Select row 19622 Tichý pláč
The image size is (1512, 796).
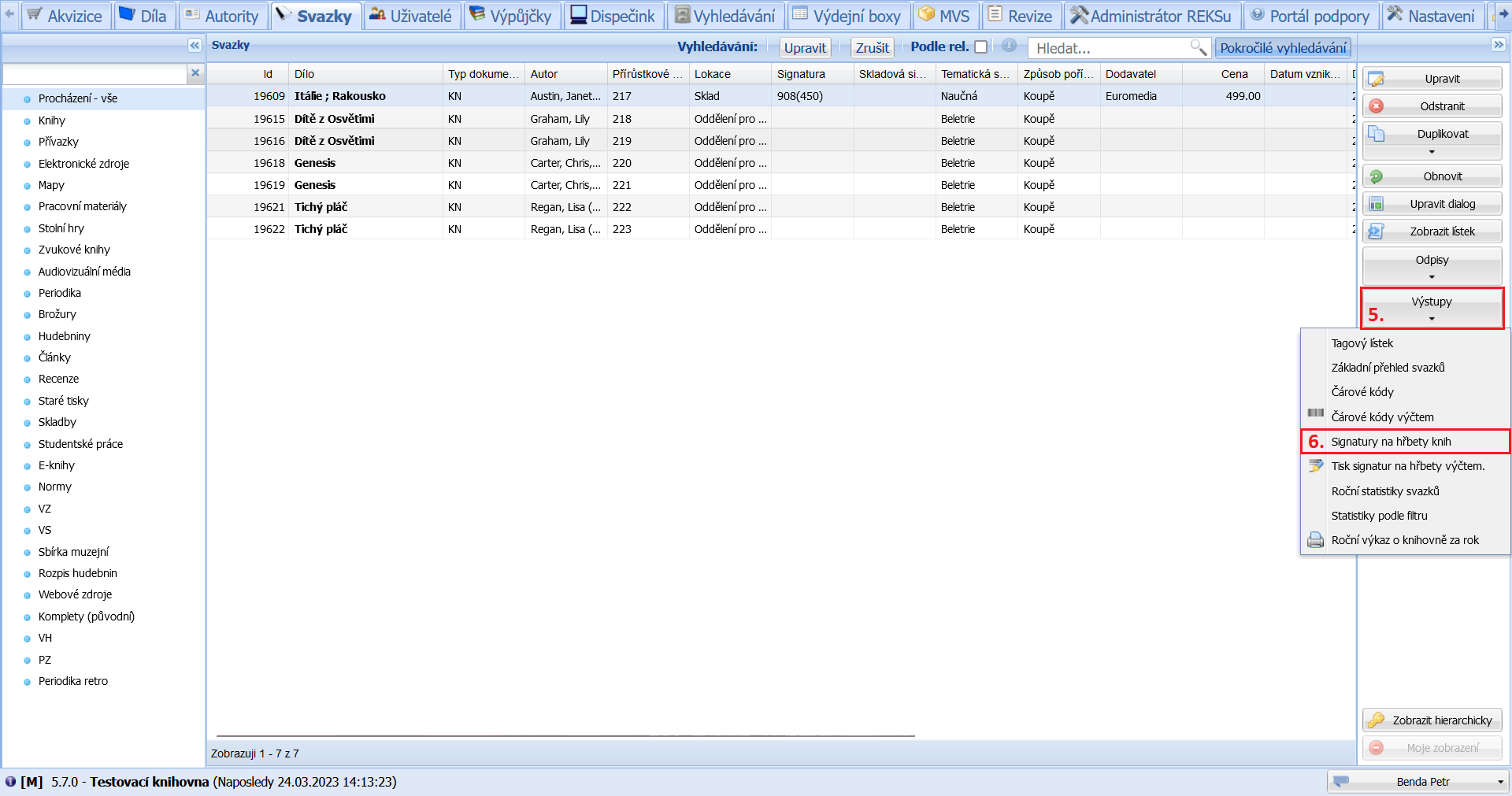coord(780,229)
